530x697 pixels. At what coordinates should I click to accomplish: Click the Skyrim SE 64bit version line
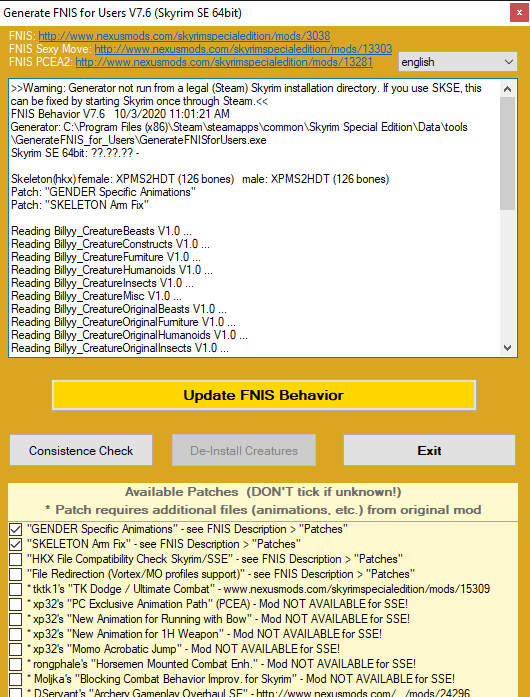(x=75, y=153)
